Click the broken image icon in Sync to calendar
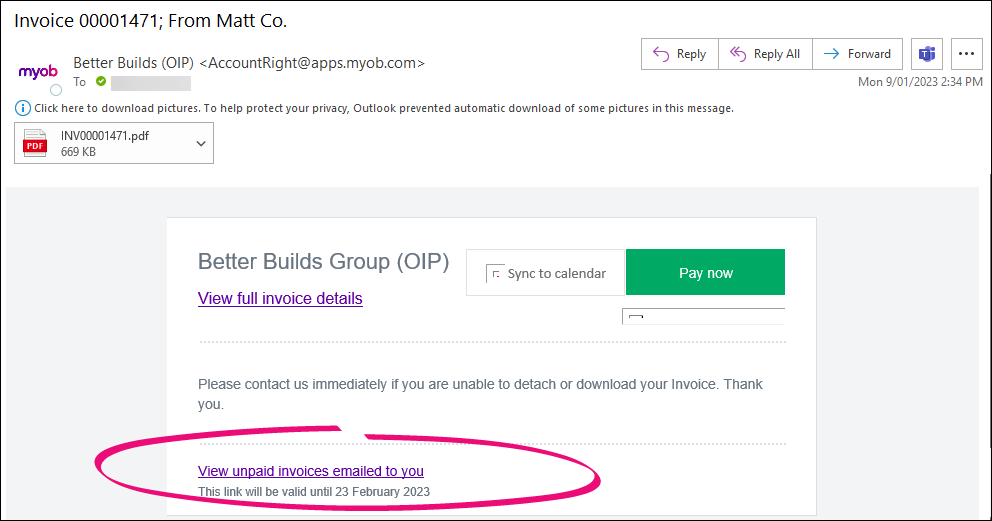Image resolution: width=992 pixels, height=521 pixels. pyautogui.click(x=495, y=273)
